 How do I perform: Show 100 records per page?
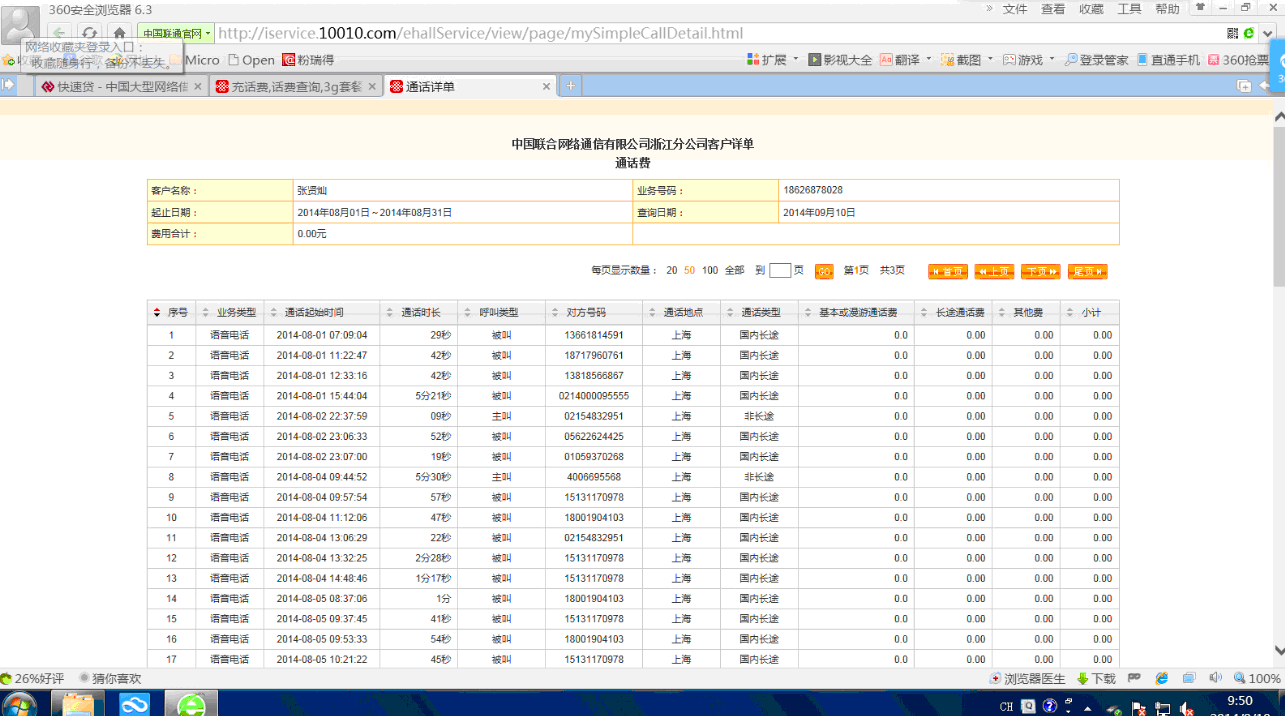[x=709, y=271]
